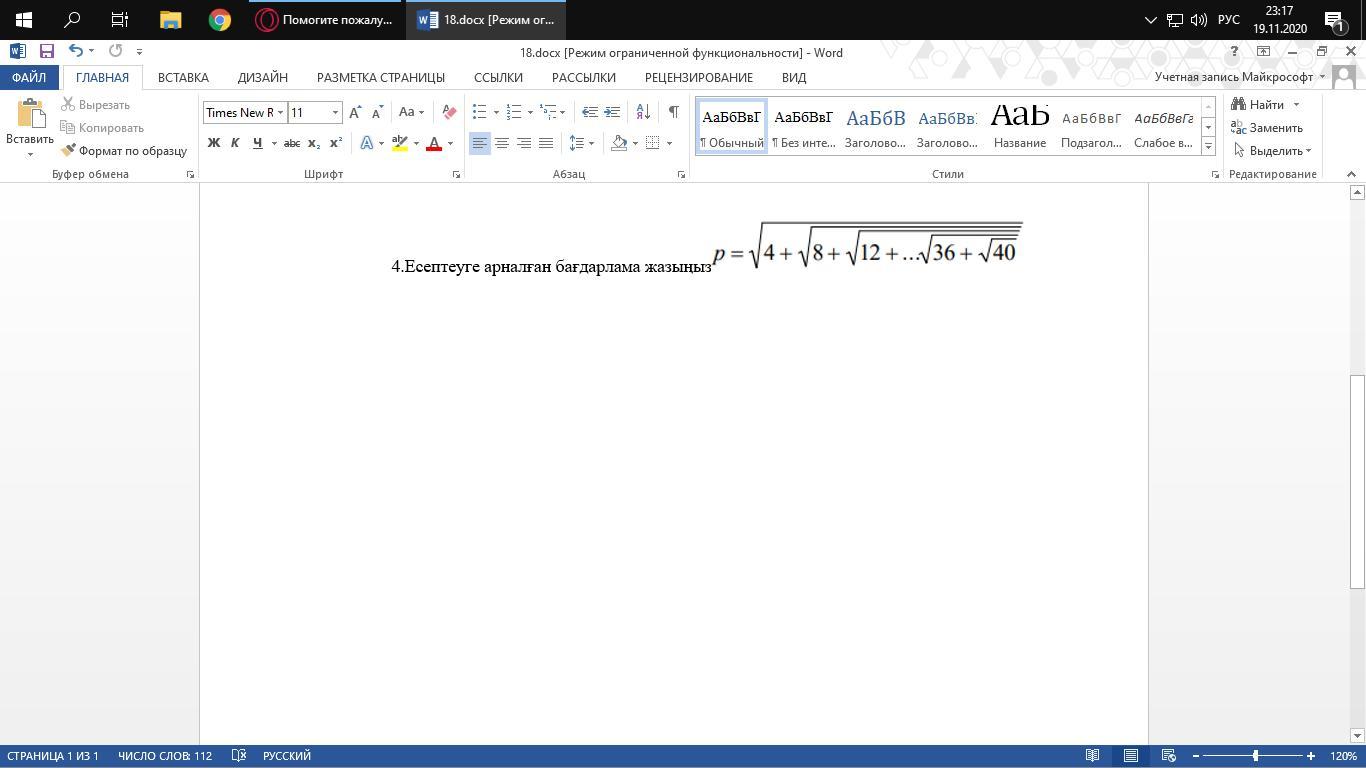Increase font size with grow font icon
Viewport: 1366px width, 768px height.
tap(355, 112)
